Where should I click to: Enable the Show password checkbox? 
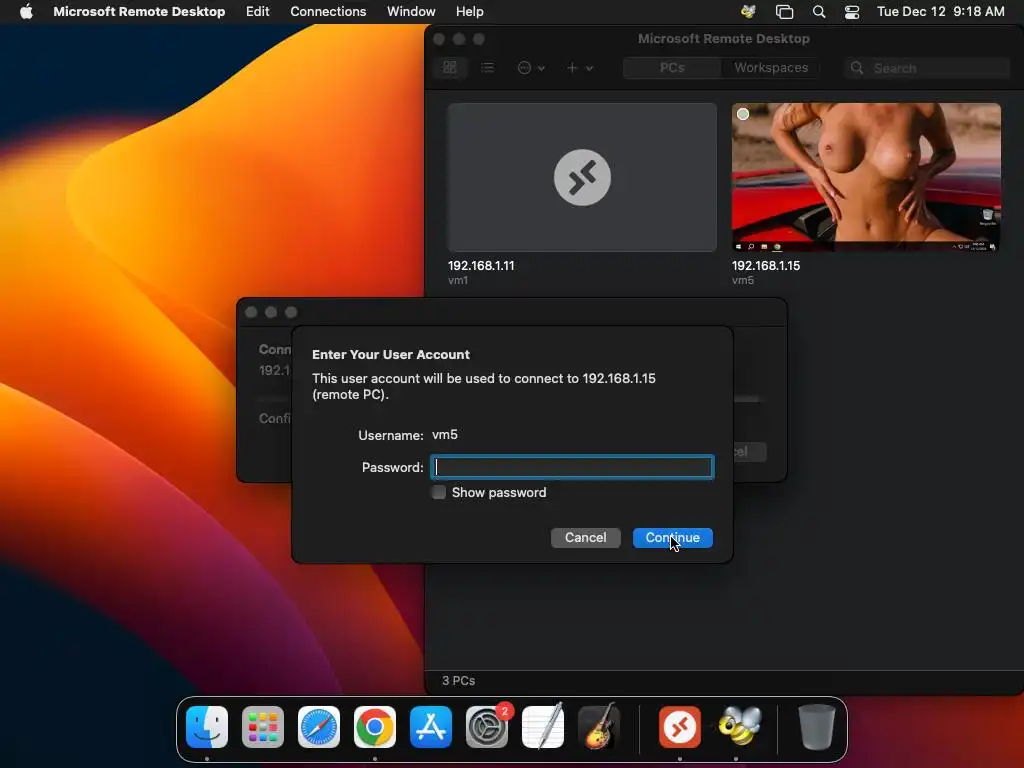tap(439, 492)
